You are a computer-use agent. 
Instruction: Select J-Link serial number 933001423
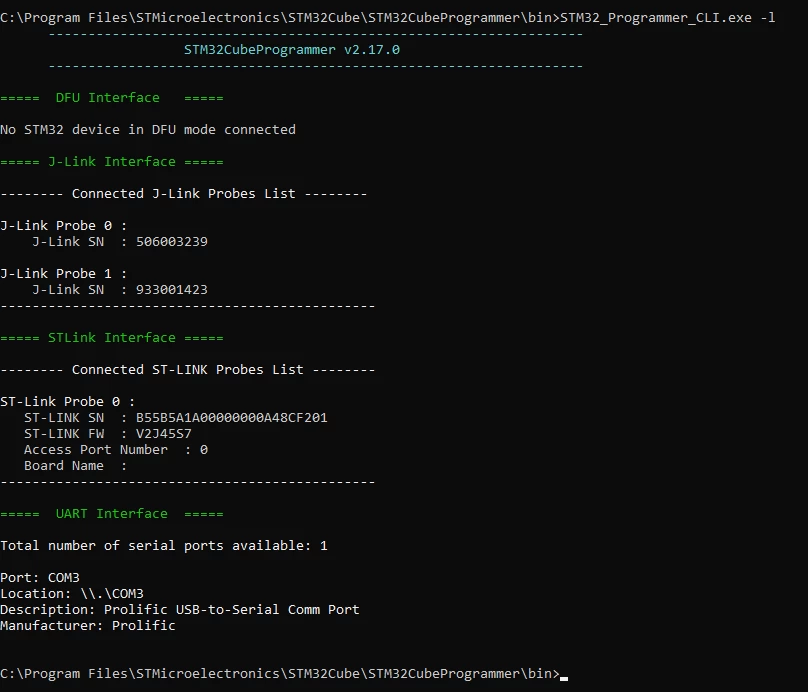click(x=172, y=290)
